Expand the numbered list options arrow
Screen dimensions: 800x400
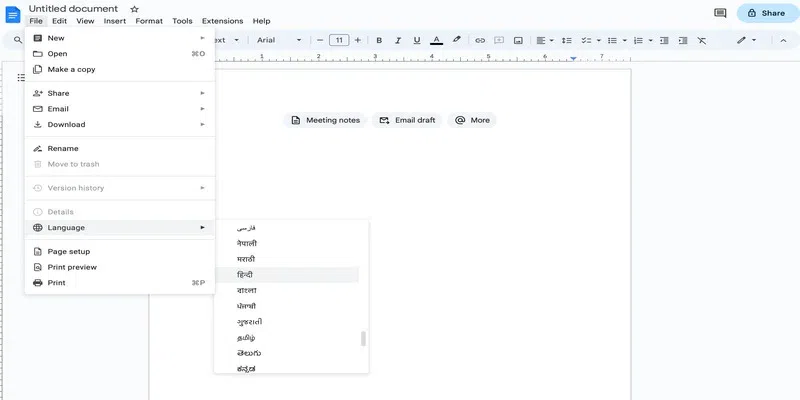pos(651,40)
